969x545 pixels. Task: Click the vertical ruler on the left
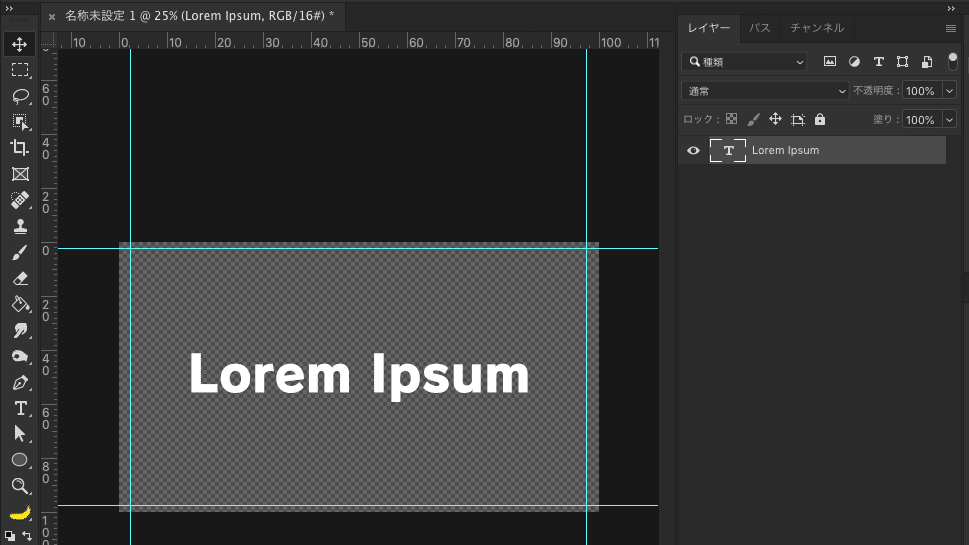pos(49,297)
